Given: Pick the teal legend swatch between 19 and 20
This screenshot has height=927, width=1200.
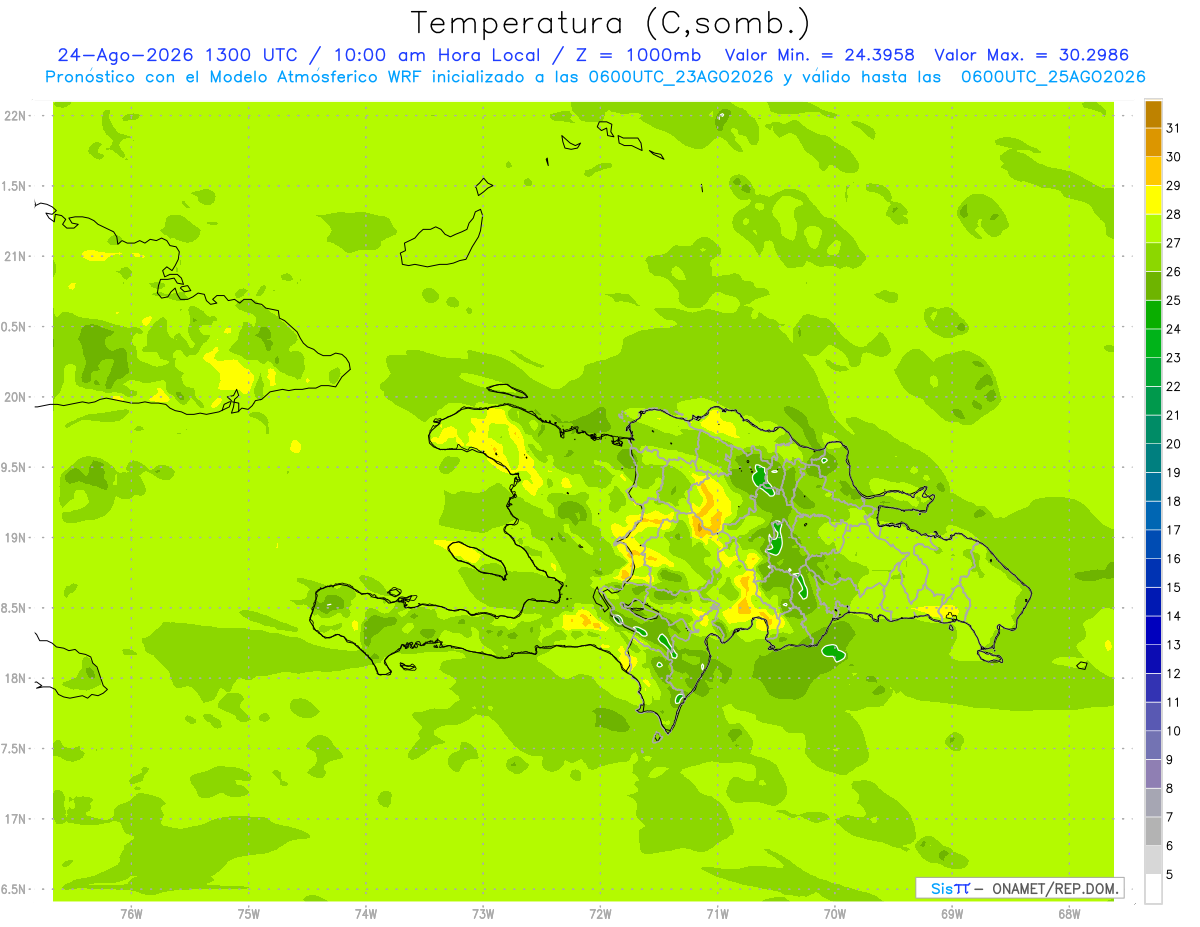Looking at the screenshot, I should coord(1153,459).
